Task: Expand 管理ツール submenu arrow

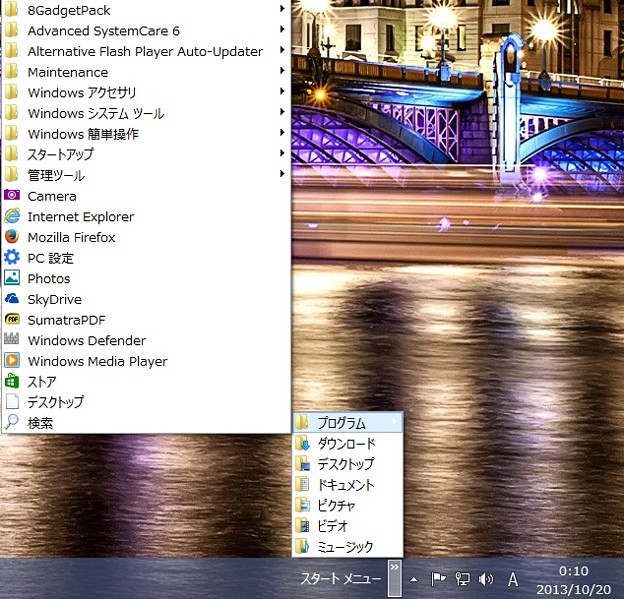Action: pyautogui.click(x=282, y=174)
